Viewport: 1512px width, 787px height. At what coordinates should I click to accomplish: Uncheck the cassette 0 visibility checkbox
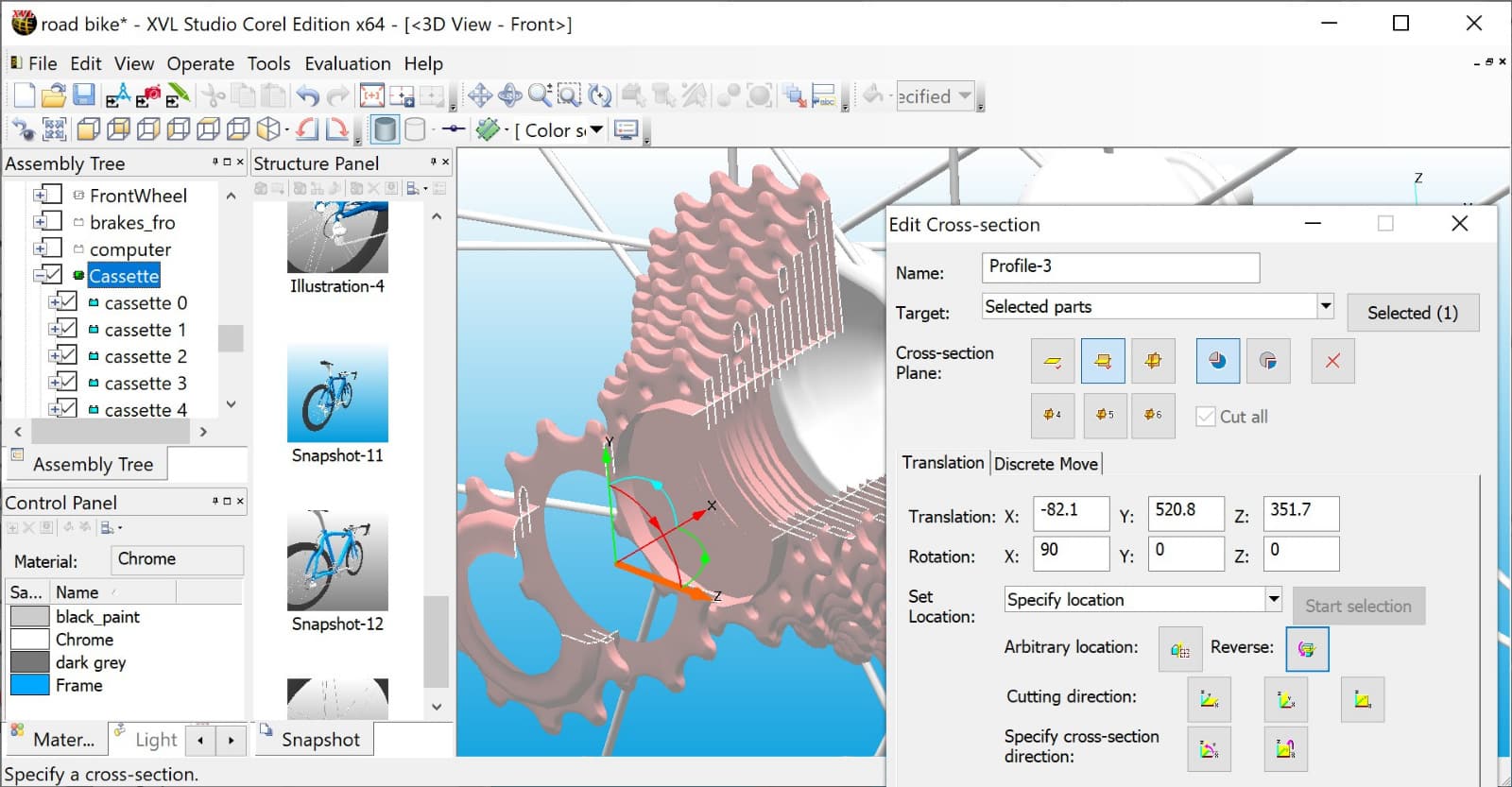point(67,302)
